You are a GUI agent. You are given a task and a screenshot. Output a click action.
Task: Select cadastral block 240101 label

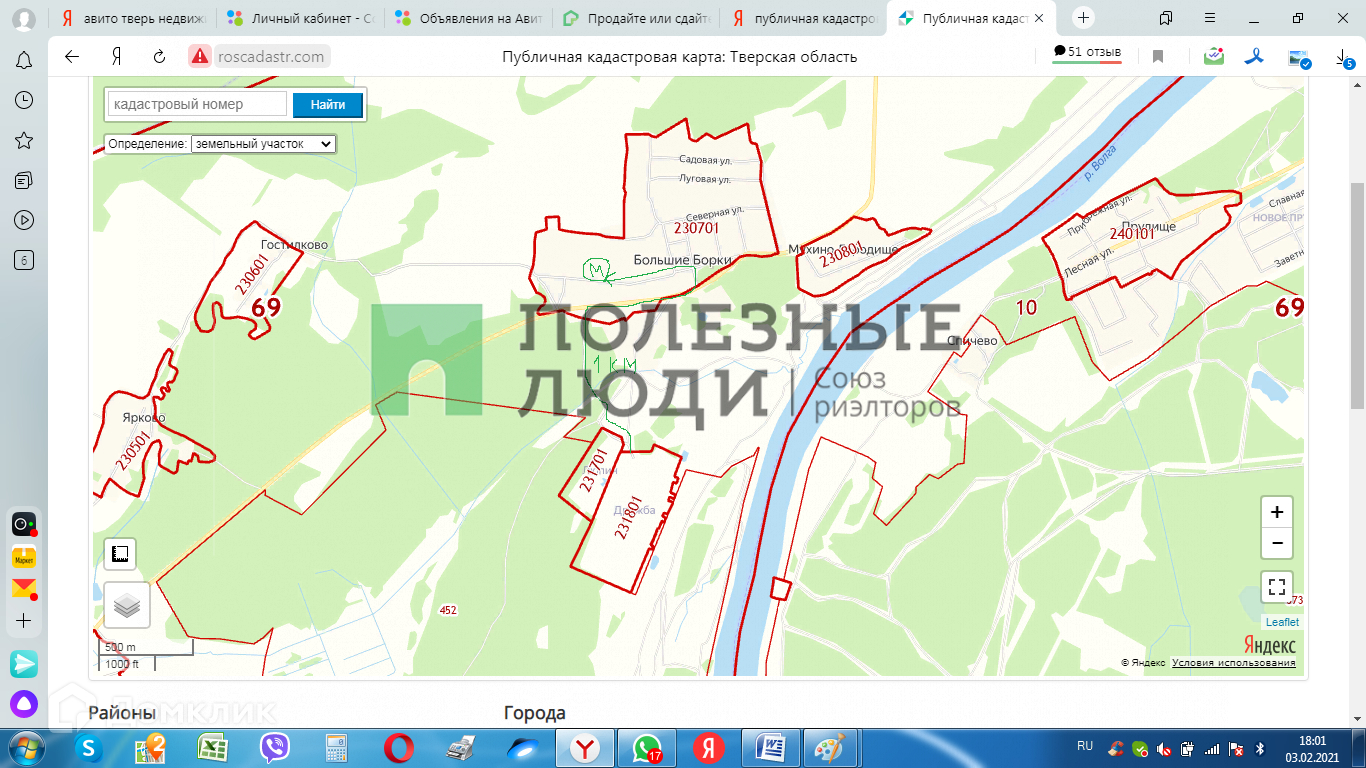point(1132,233)
